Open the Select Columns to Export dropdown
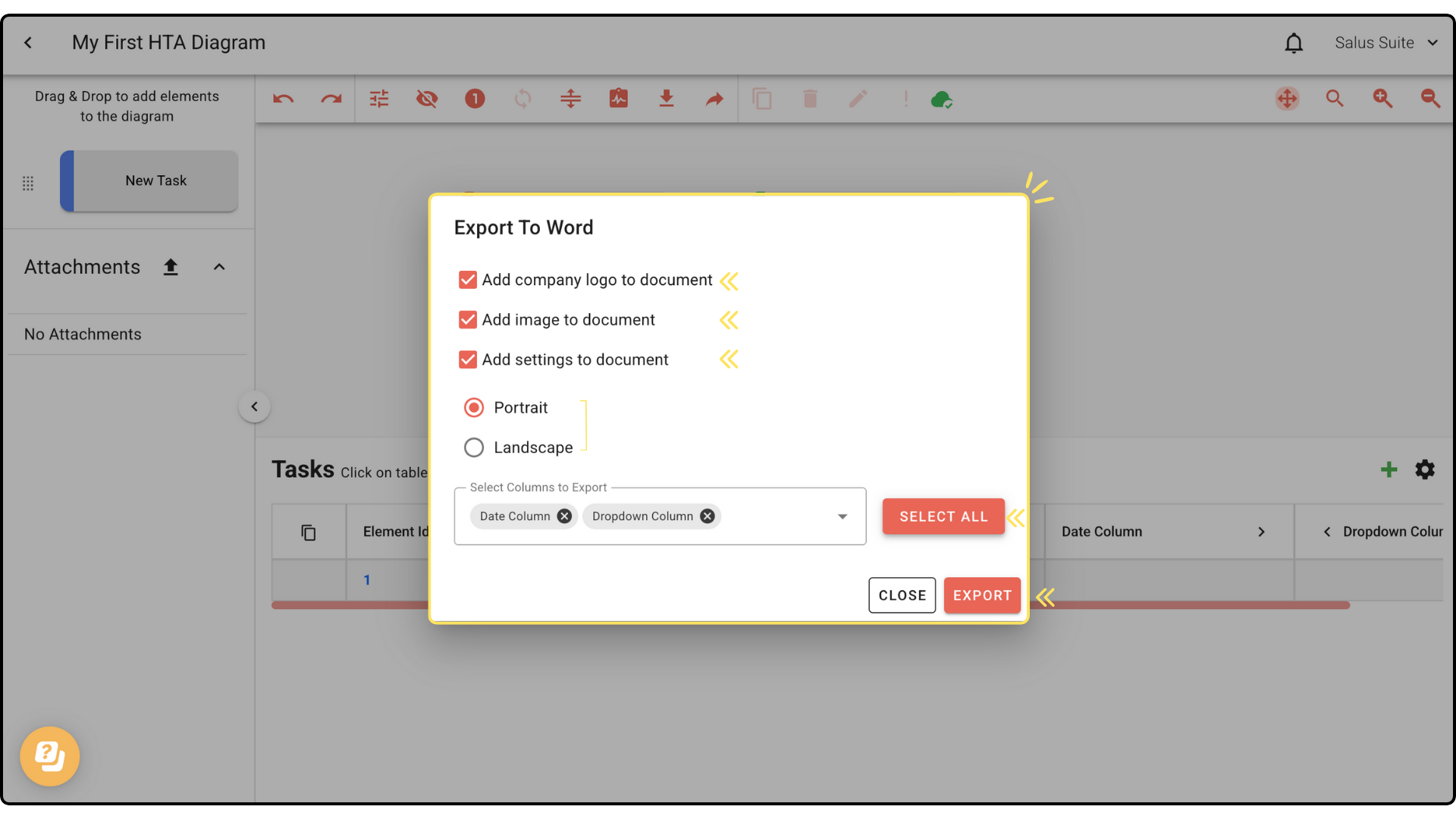The image size is (1456, 819). point(842,516)
